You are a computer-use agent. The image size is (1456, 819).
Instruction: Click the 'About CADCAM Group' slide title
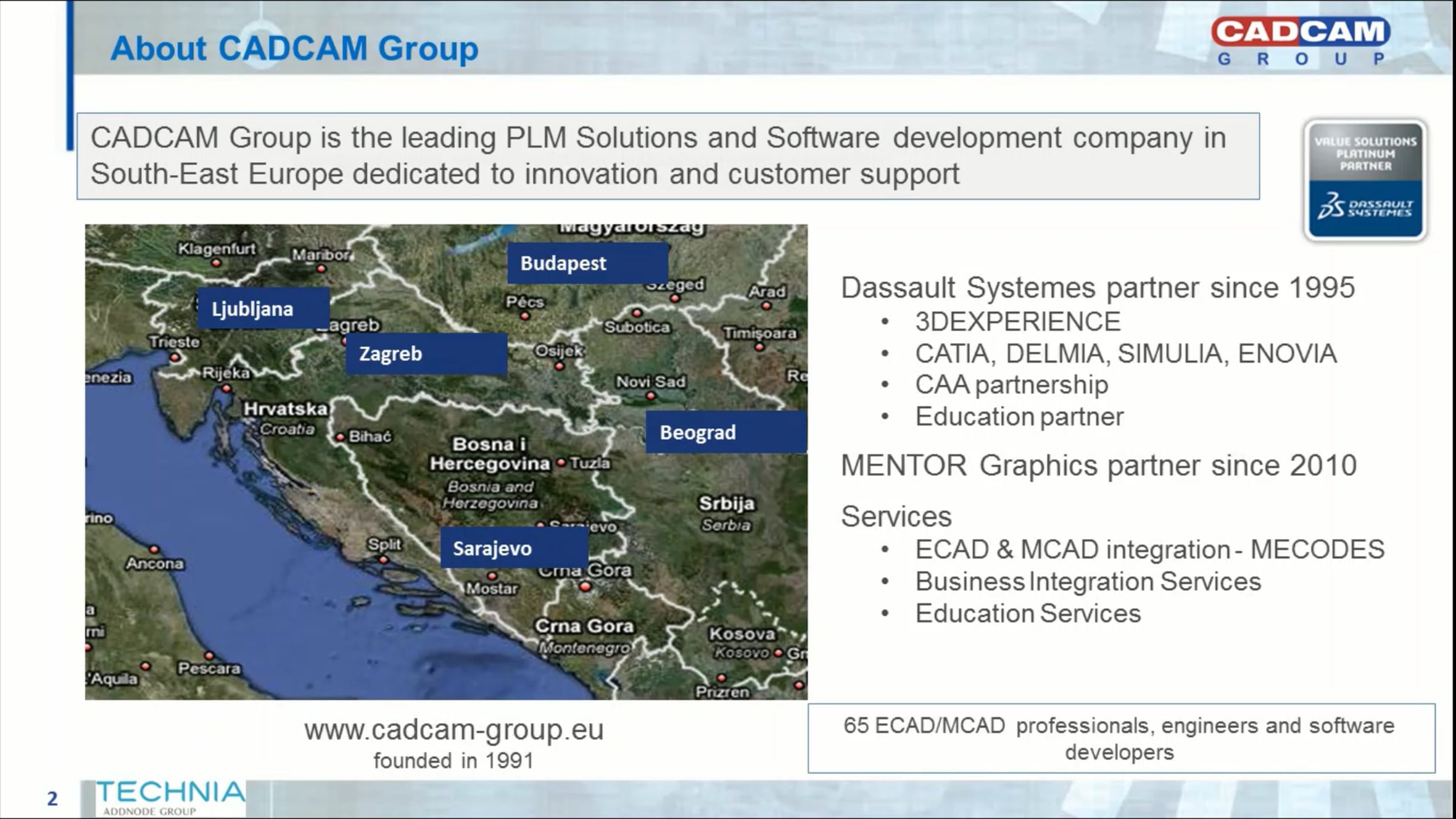294,48
